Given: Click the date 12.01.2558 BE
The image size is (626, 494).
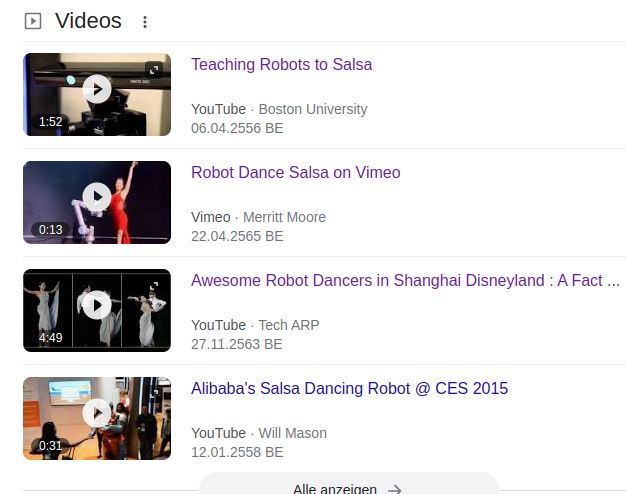Looking at the screenshot, I should [237, 452].
